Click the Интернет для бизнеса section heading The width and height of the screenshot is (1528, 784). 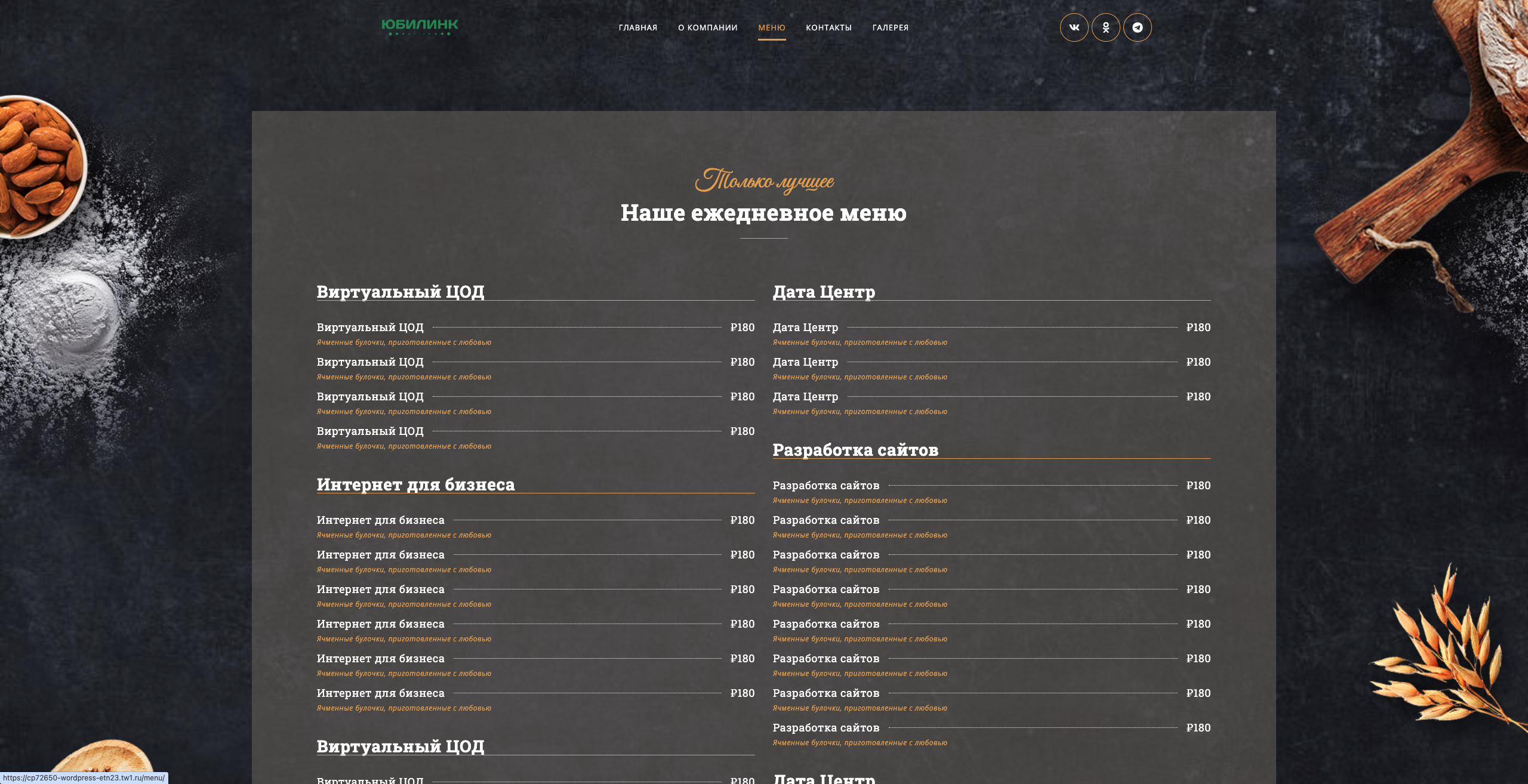click(x=415, y=484)
